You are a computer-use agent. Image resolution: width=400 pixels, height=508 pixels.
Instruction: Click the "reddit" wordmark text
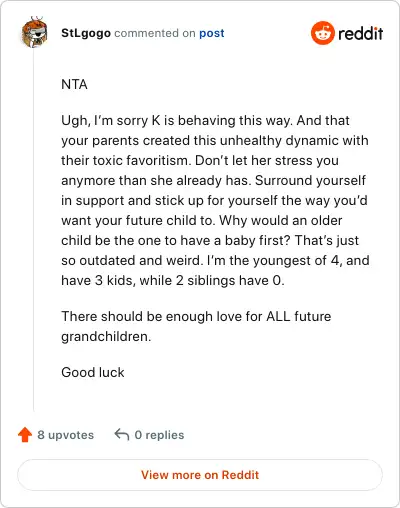pyautogui.click(x=360, y=33)
